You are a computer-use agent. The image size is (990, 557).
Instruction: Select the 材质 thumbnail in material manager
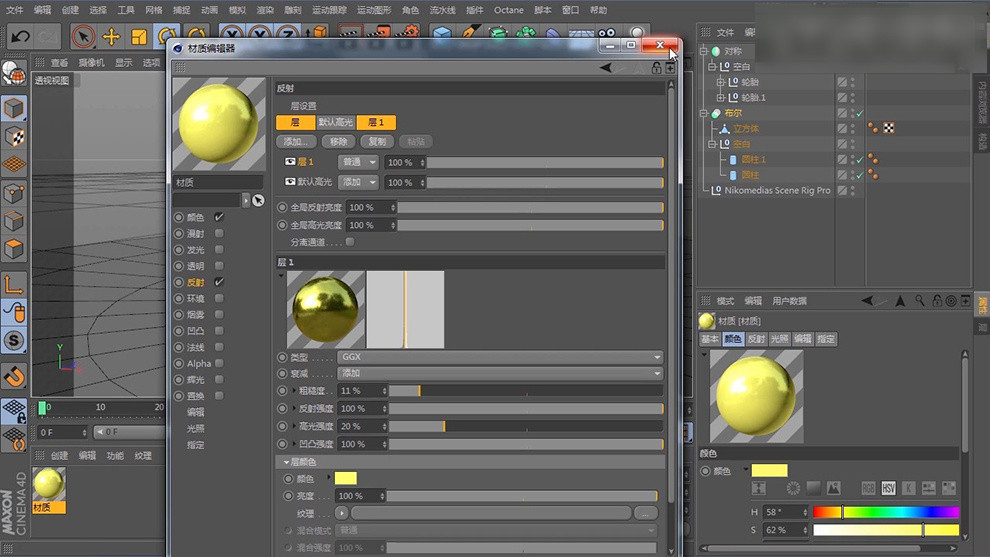coord(49,484)
